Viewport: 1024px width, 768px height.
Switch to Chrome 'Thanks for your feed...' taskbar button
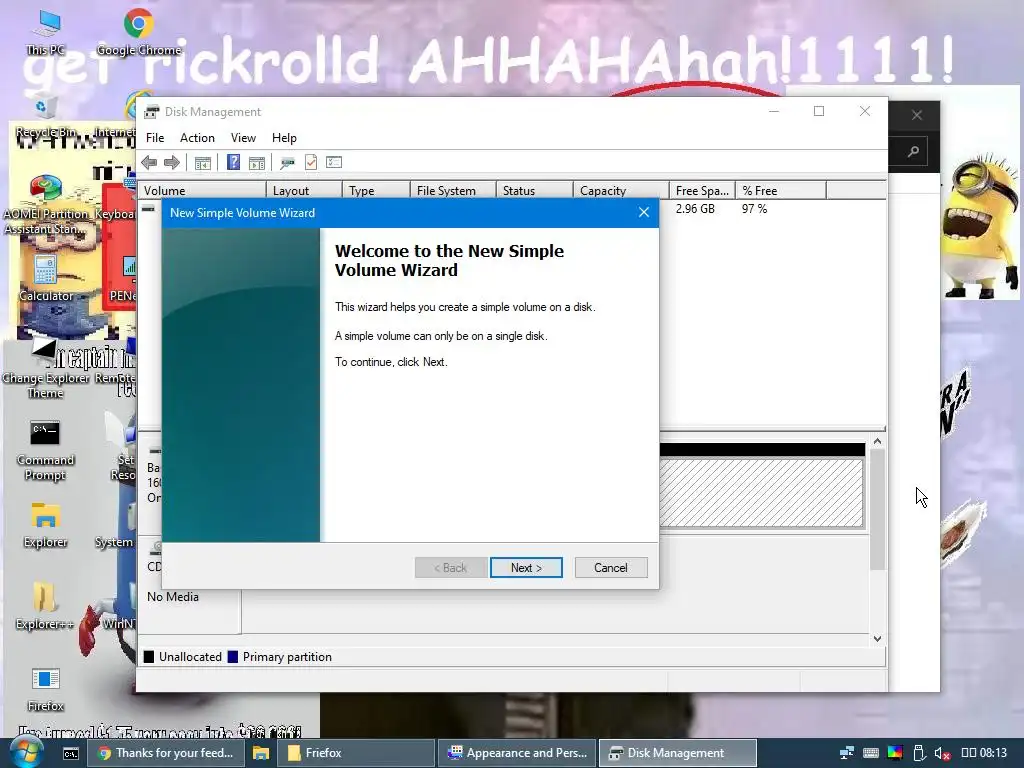point(165,753)
